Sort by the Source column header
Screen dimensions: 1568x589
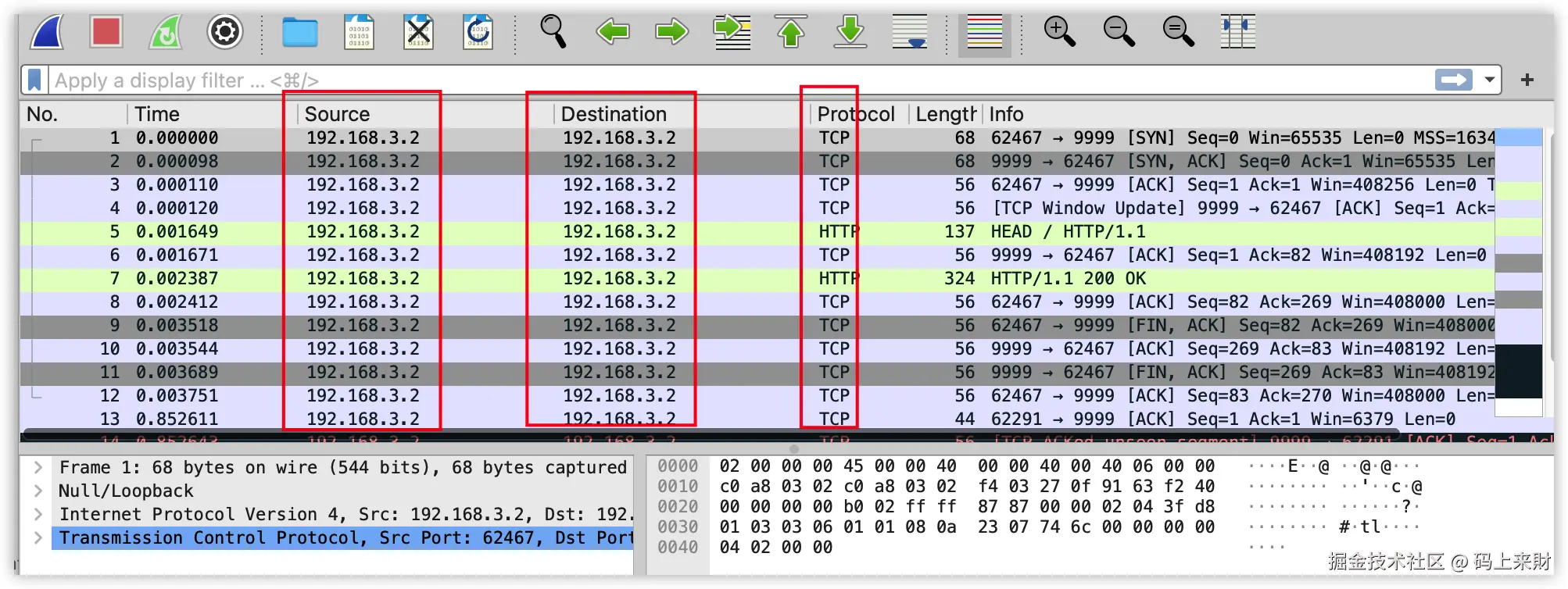click(425, 114)
